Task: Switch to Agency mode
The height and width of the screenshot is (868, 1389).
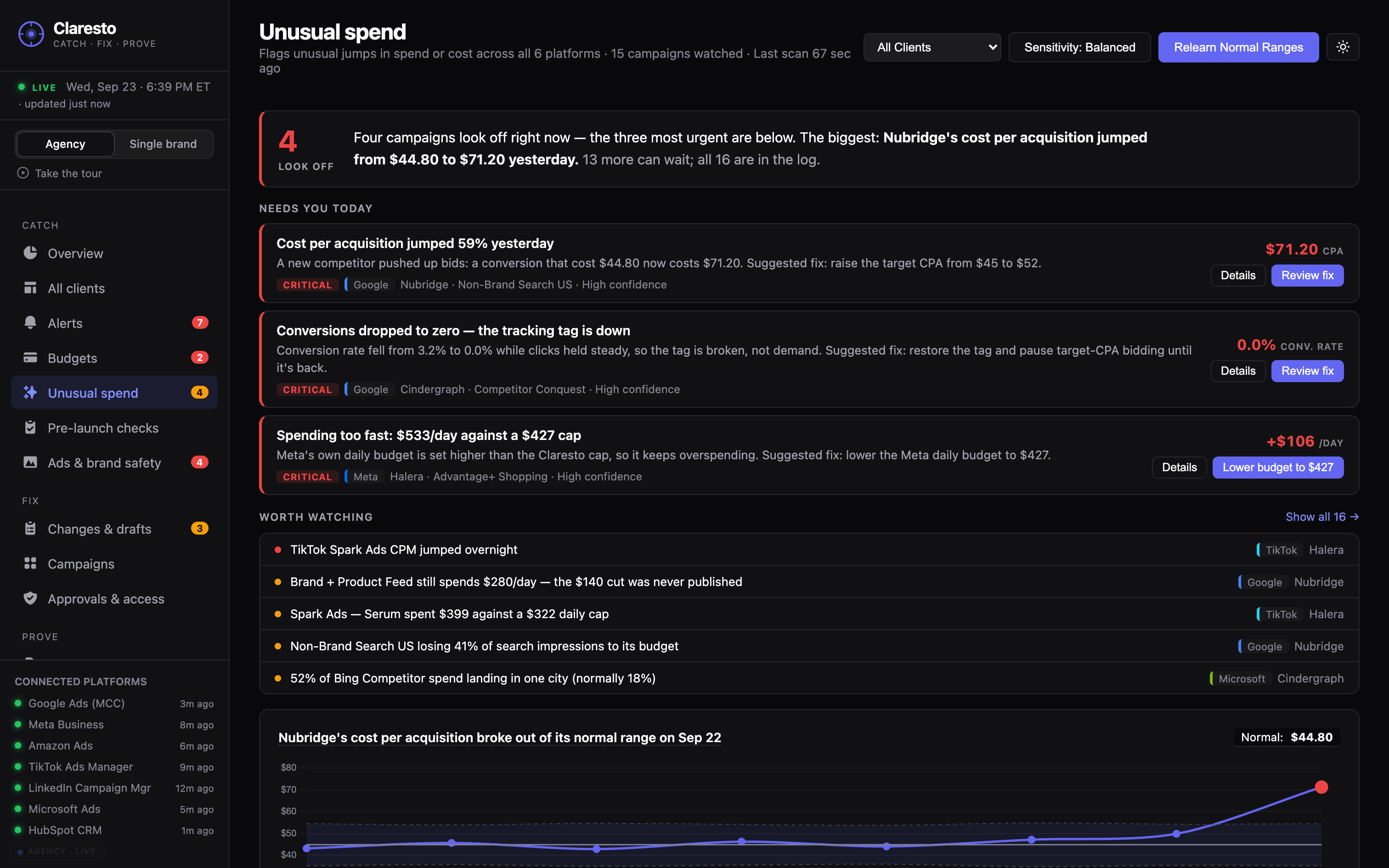Action: point(65,144)
